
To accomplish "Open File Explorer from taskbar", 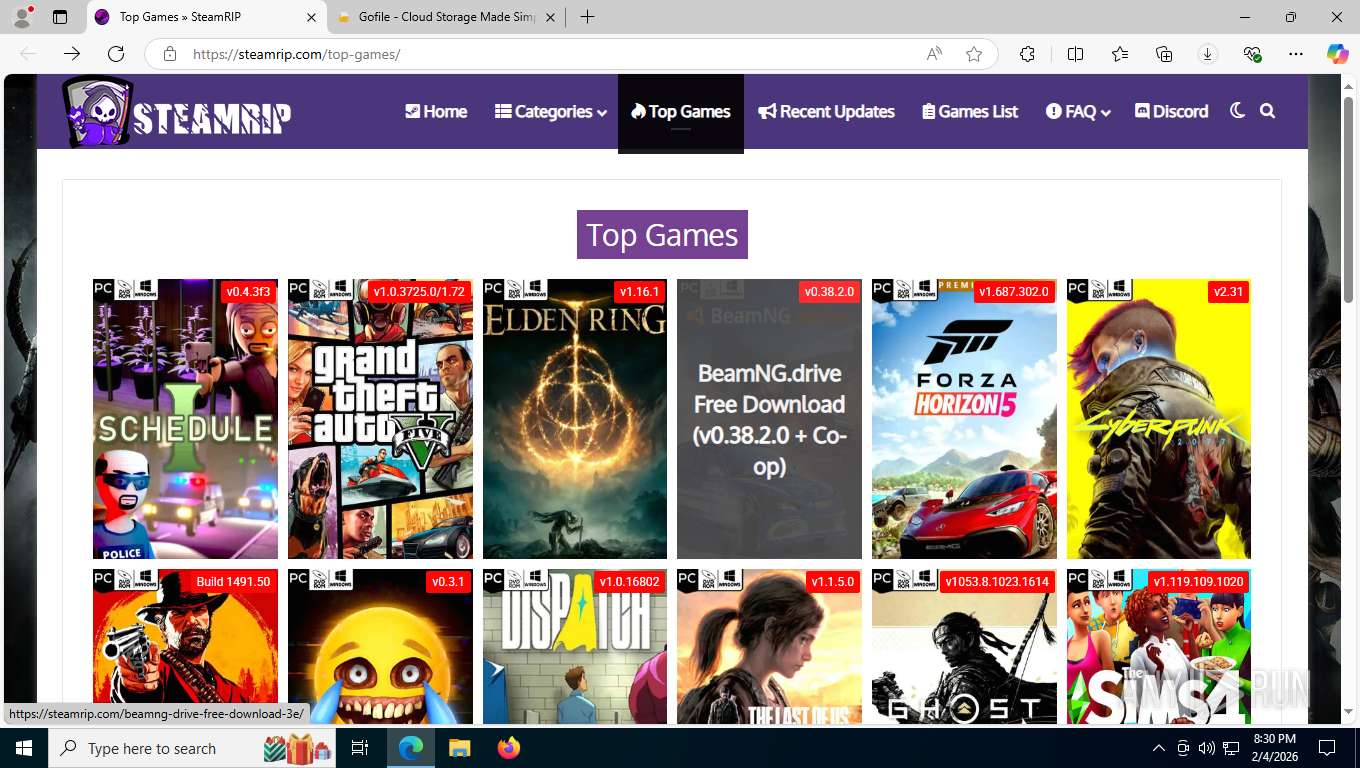I will pyautogui.click(x=459, y=748).
